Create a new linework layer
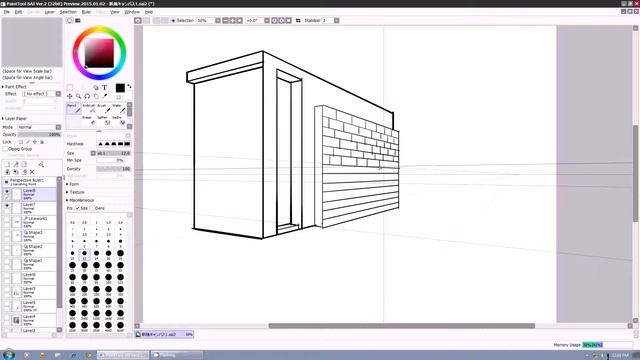 16,164
